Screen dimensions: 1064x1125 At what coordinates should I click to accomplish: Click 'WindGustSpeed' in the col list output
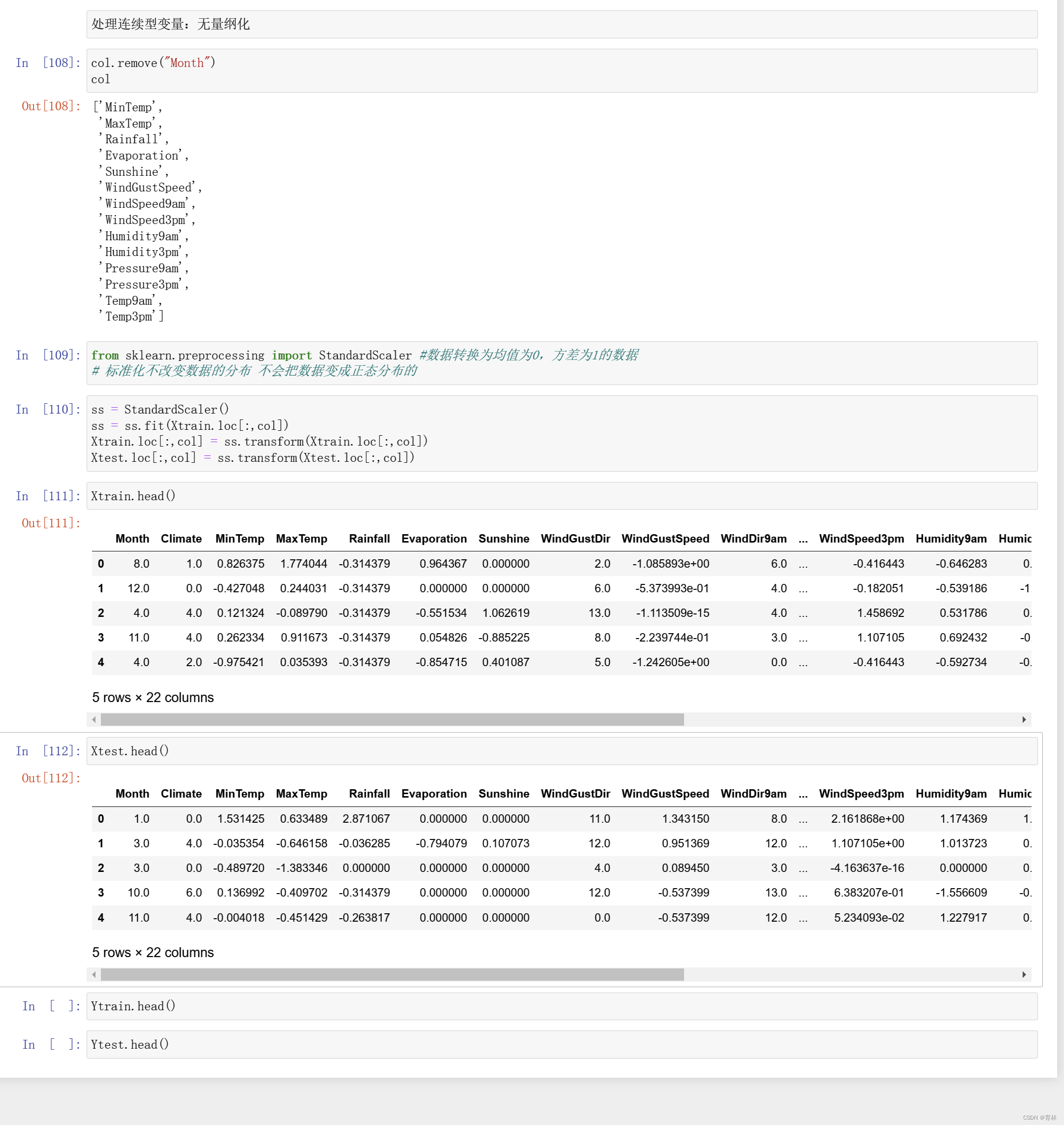point(149,188)
